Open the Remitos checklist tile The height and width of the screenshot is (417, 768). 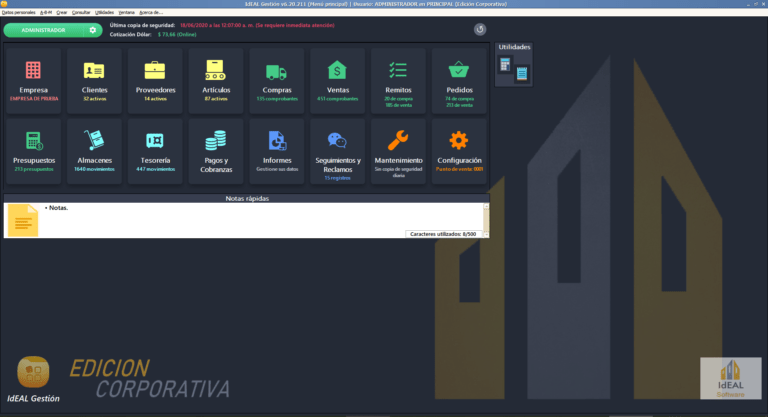point(398,80)
